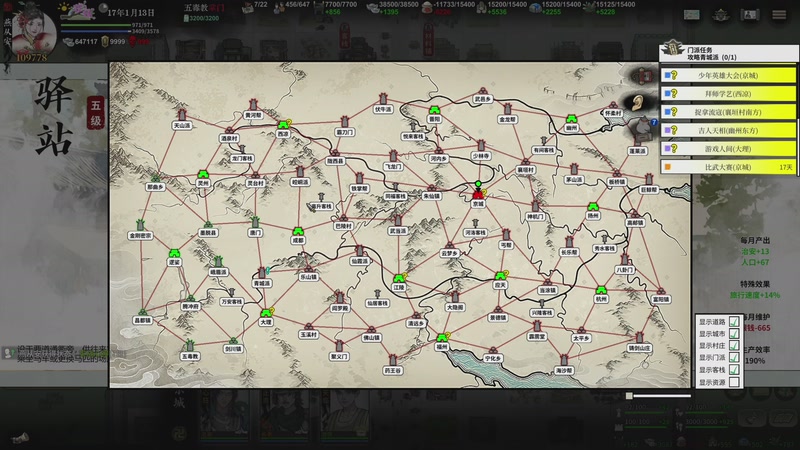The height and width of the screenshot is (450, 800).
Task: Click the 襄垣村 label on map
Action: point(525,170)
